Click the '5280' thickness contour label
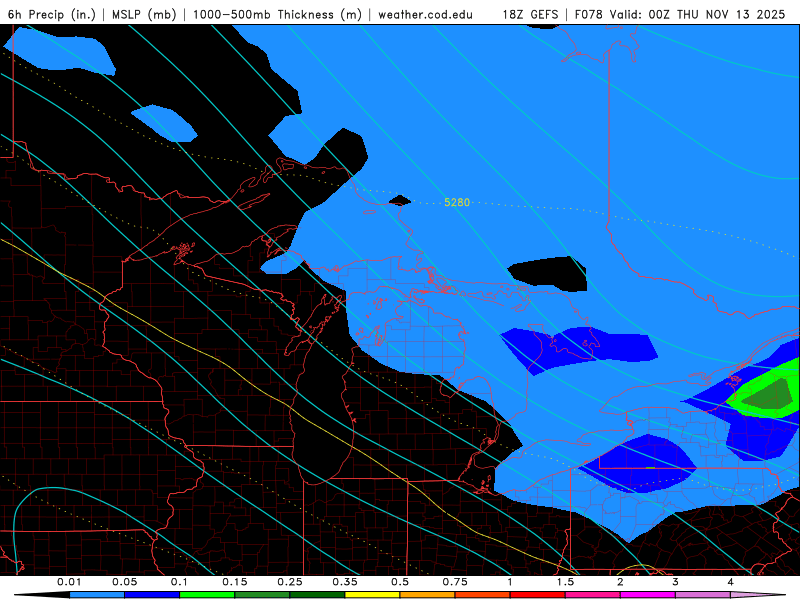800x600 pixels. click(457, 203)
